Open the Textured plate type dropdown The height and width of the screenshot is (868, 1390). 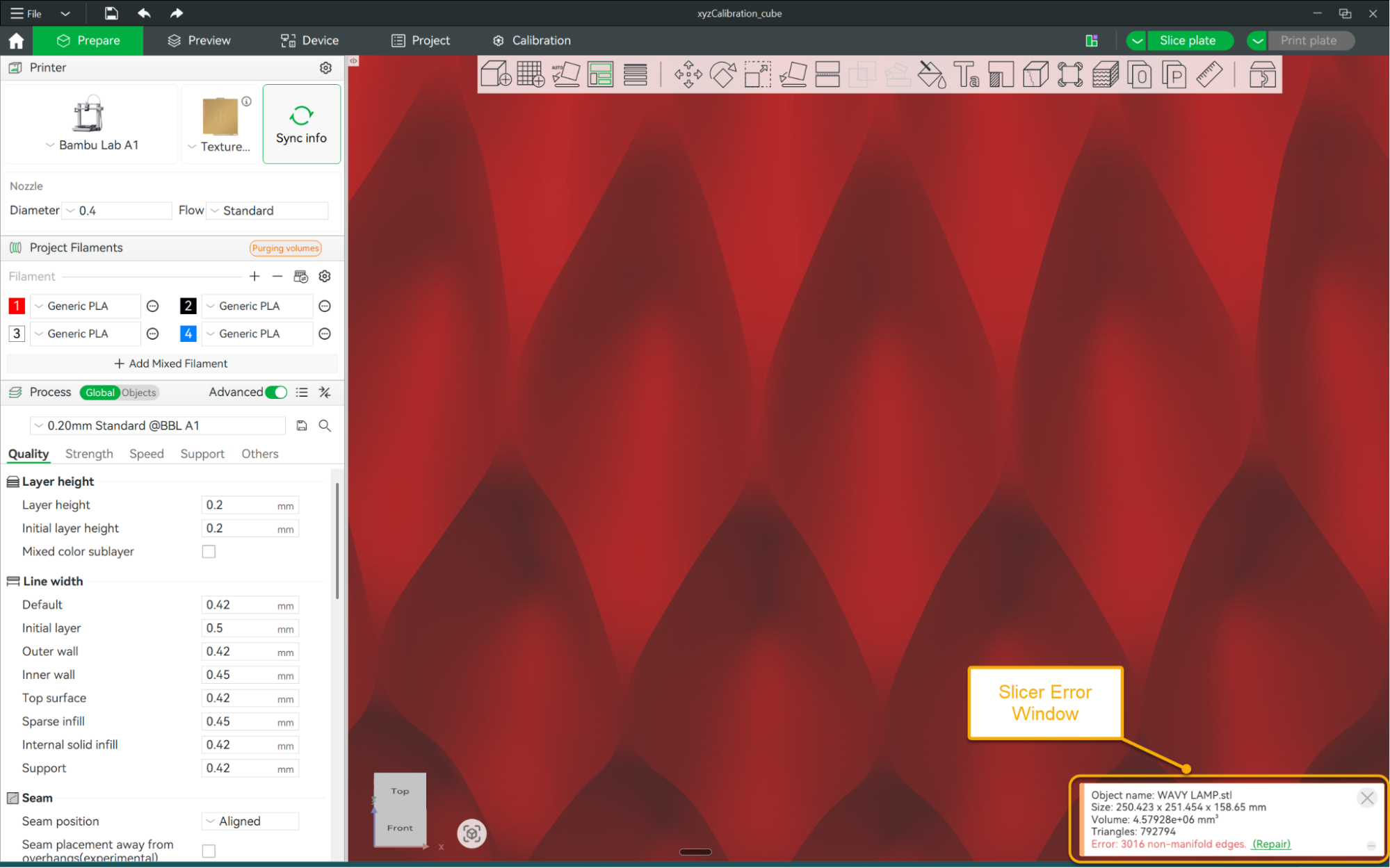pyautogui.click(x=219, y=147)
